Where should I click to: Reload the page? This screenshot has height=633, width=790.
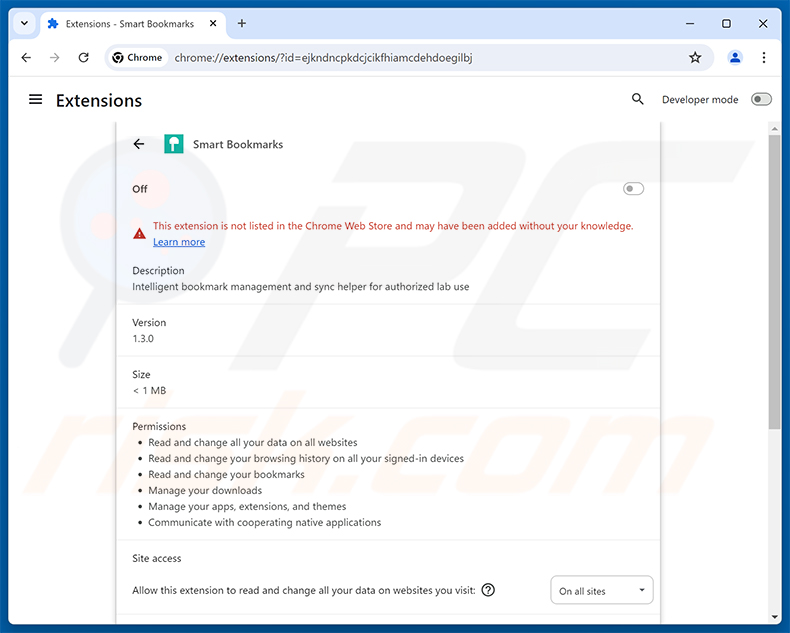84,57
